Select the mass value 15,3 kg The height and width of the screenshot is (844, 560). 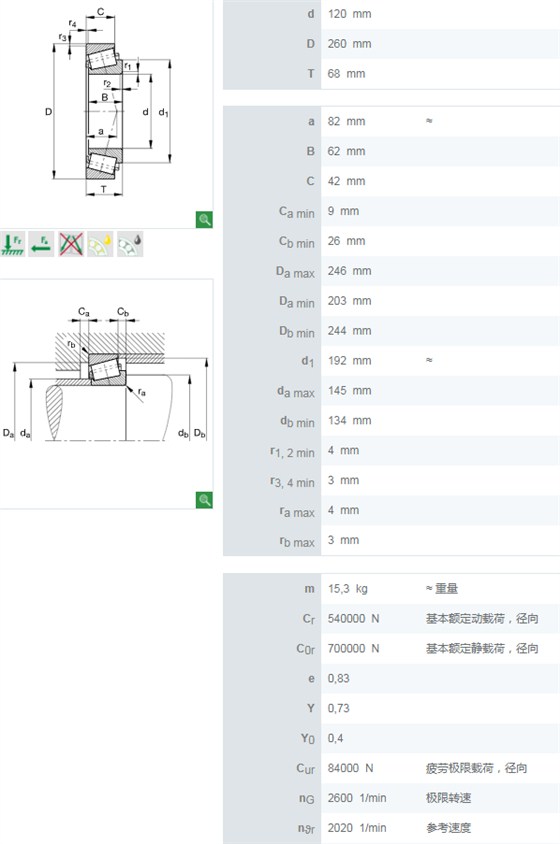click(348, 589)
